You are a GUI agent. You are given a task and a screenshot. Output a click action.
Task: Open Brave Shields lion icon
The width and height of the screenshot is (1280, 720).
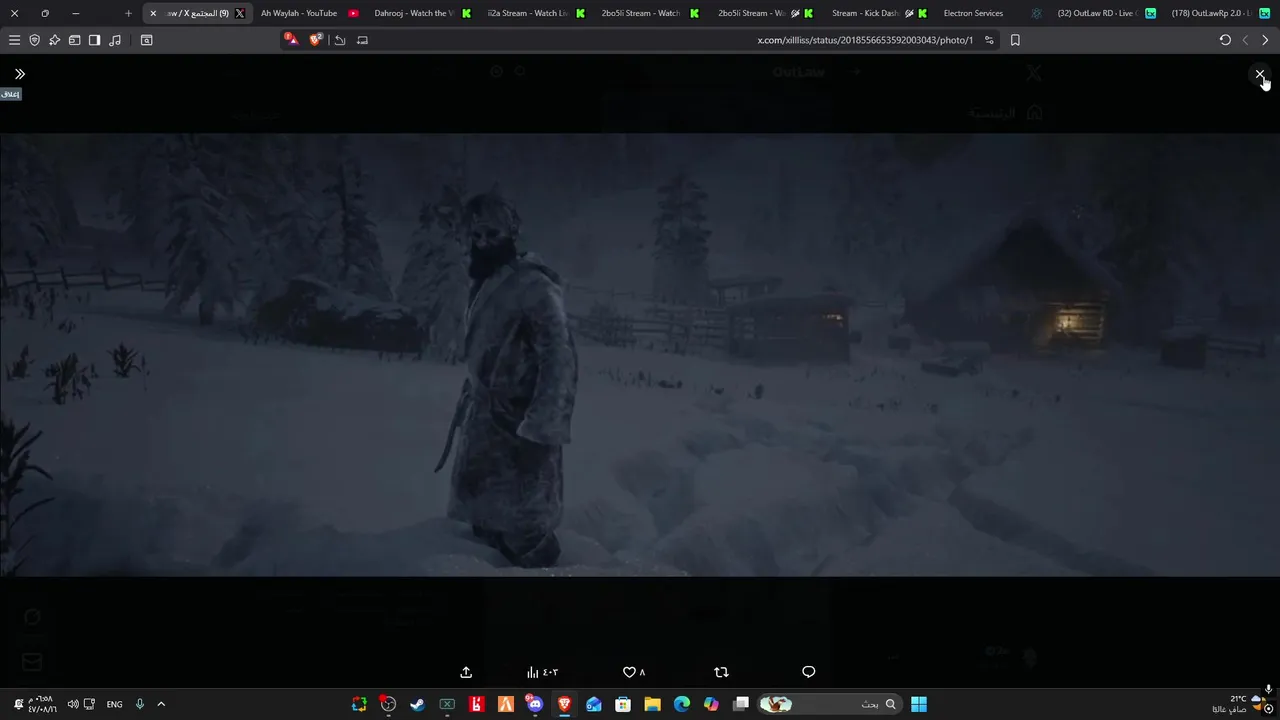(316, 40)
